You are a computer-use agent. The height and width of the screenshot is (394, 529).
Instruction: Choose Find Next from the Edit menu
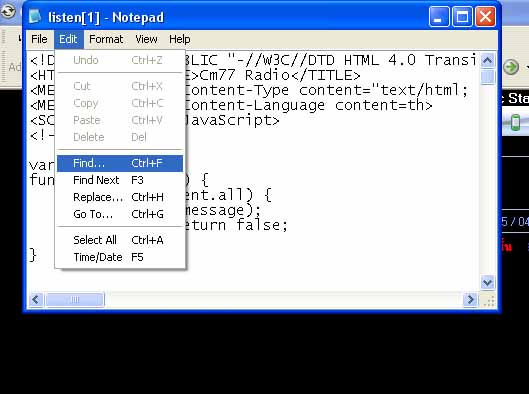120,180
